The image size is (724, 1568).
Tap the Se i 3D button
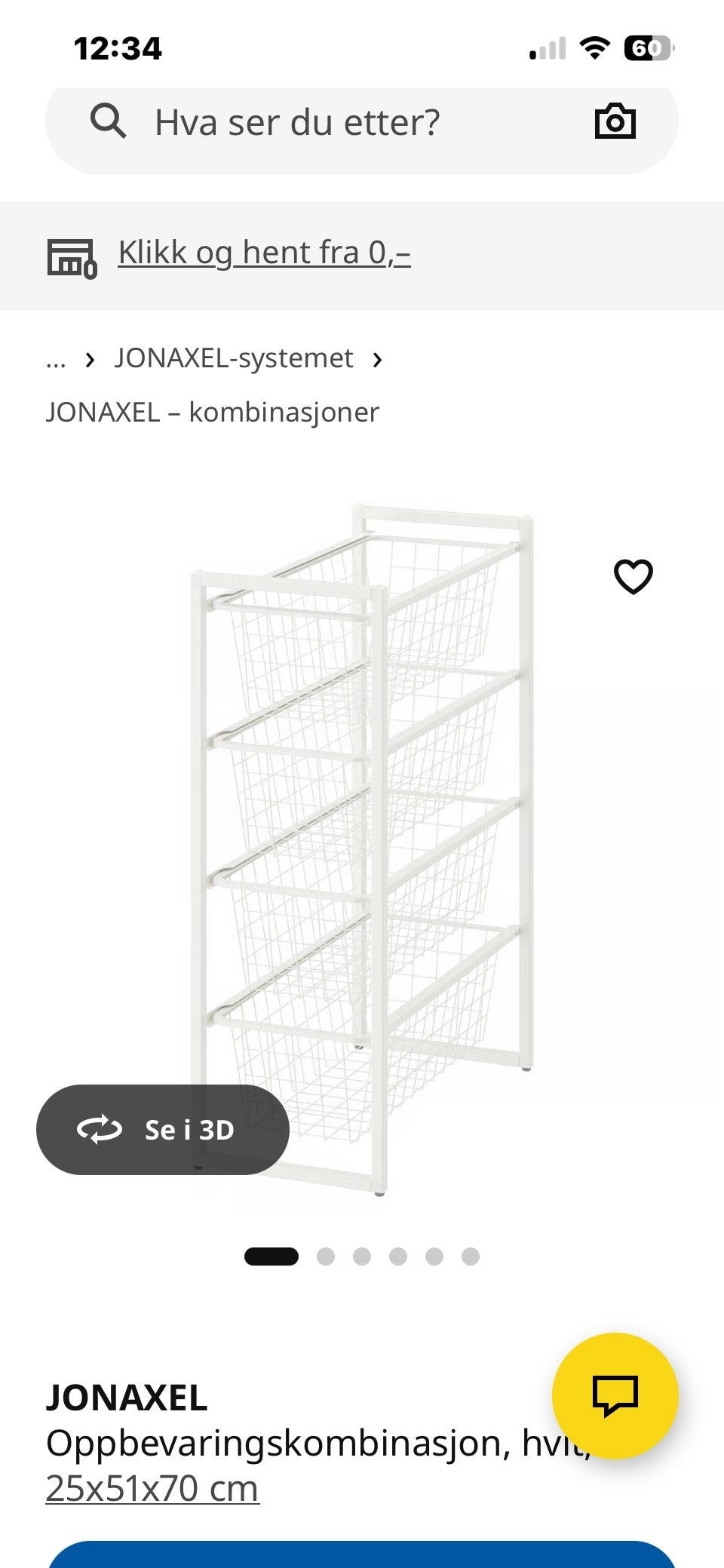coord(163,1130)
